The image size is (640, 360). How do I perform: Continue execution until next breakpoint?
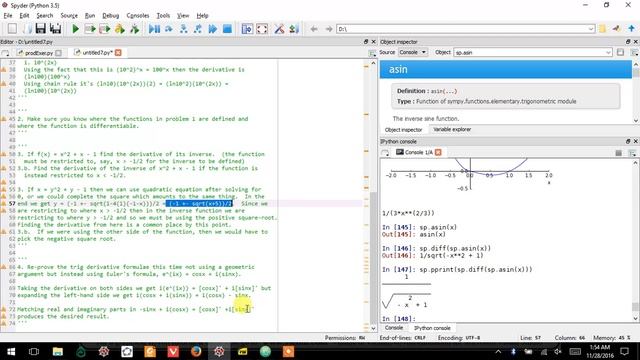[x=213, y=29]
